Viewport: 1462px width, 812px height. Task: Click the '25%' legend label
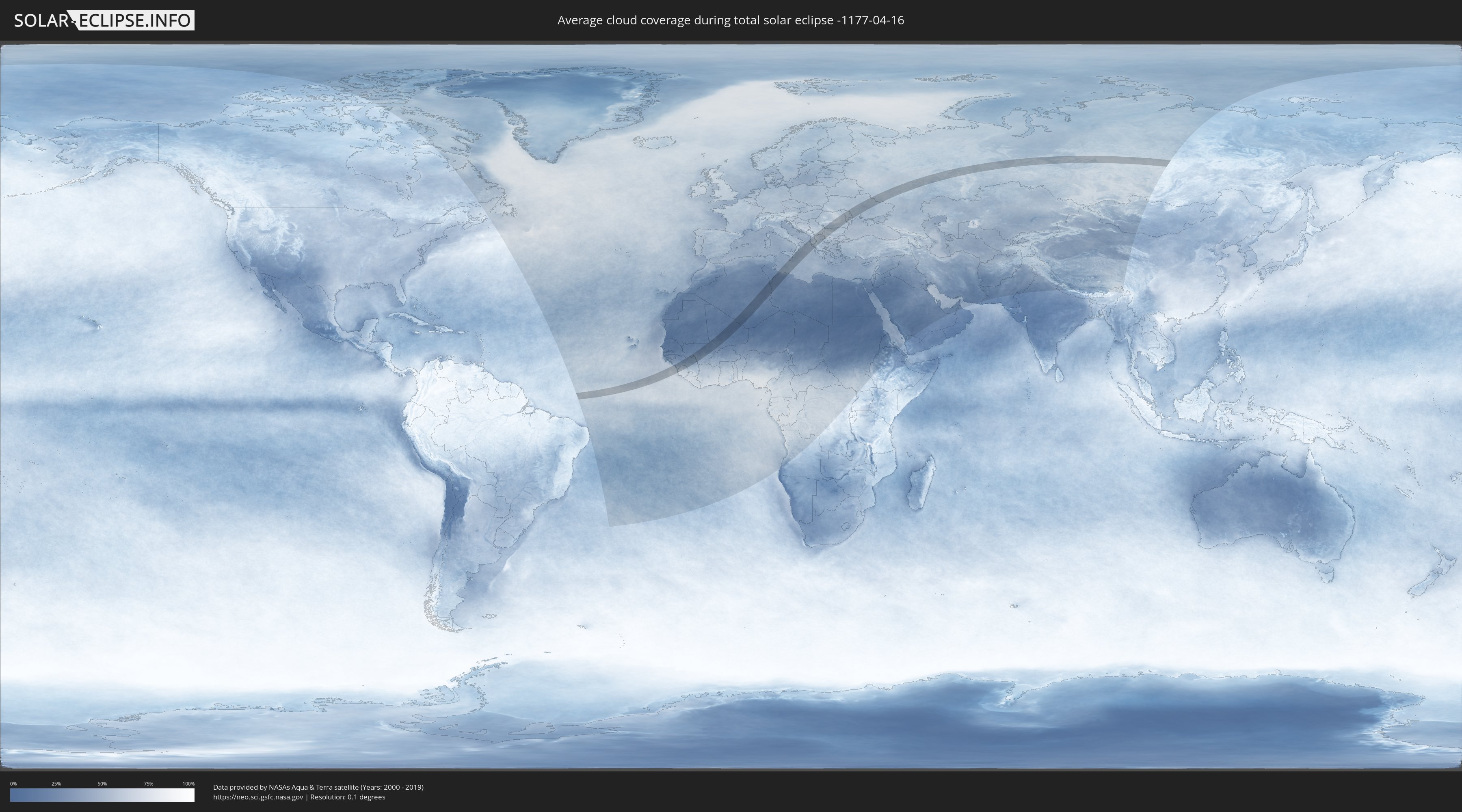(x=56, y=784)
